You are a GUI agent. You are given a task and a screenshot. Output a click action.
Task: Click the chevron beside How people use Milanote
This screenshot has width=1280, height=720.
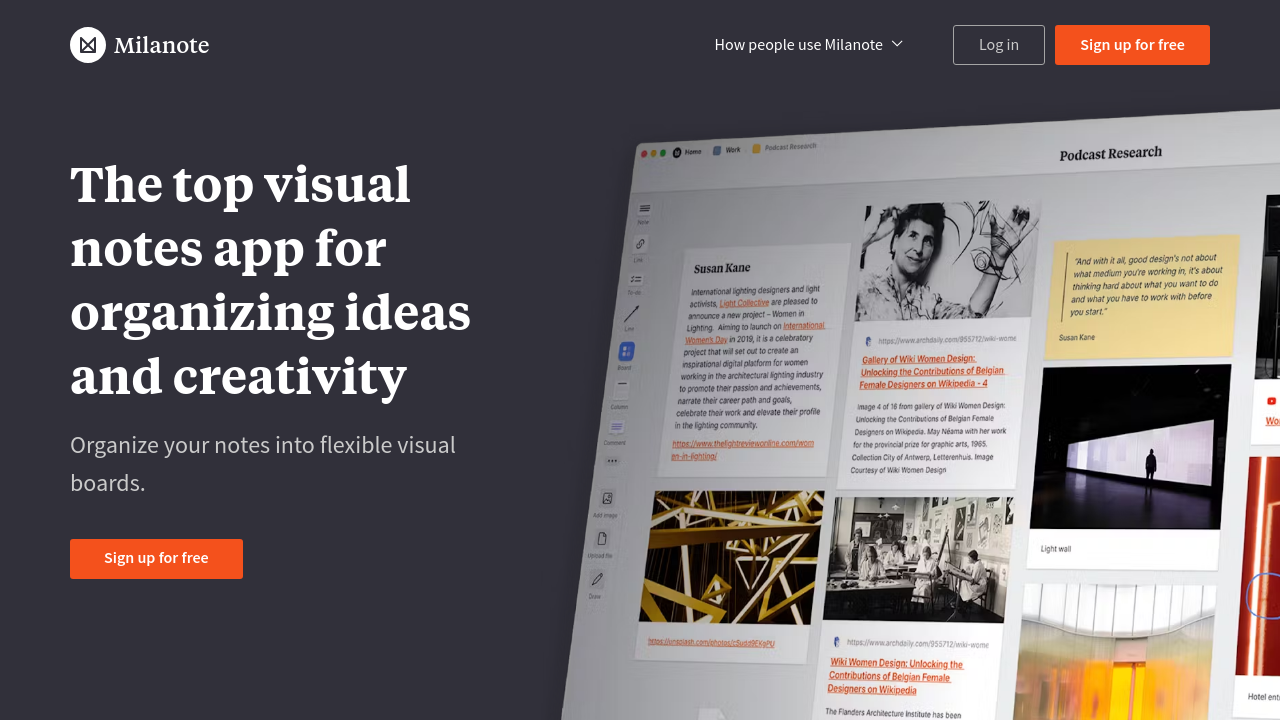897,44
